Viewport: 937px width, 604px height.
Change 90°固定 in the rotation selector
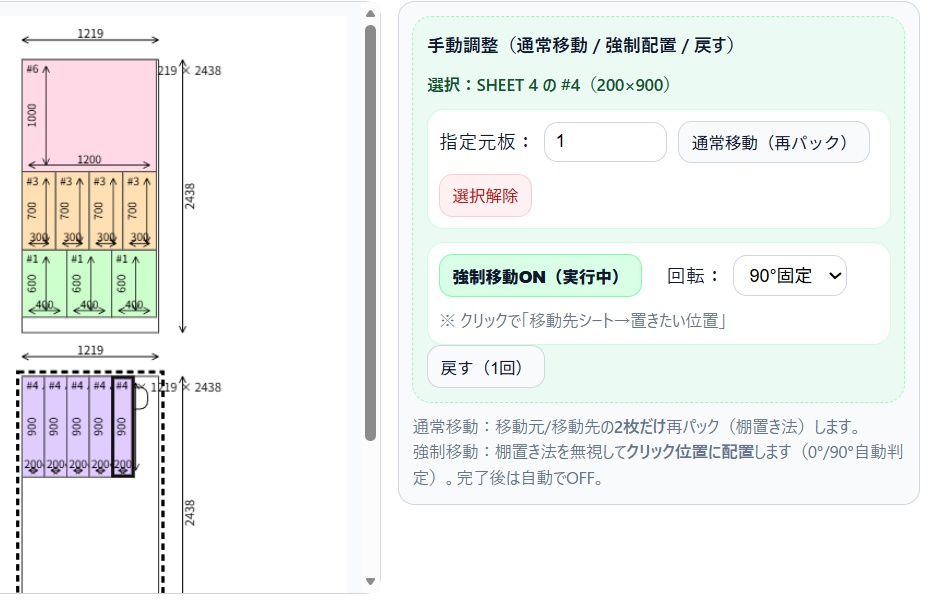(x=789, y=275)
